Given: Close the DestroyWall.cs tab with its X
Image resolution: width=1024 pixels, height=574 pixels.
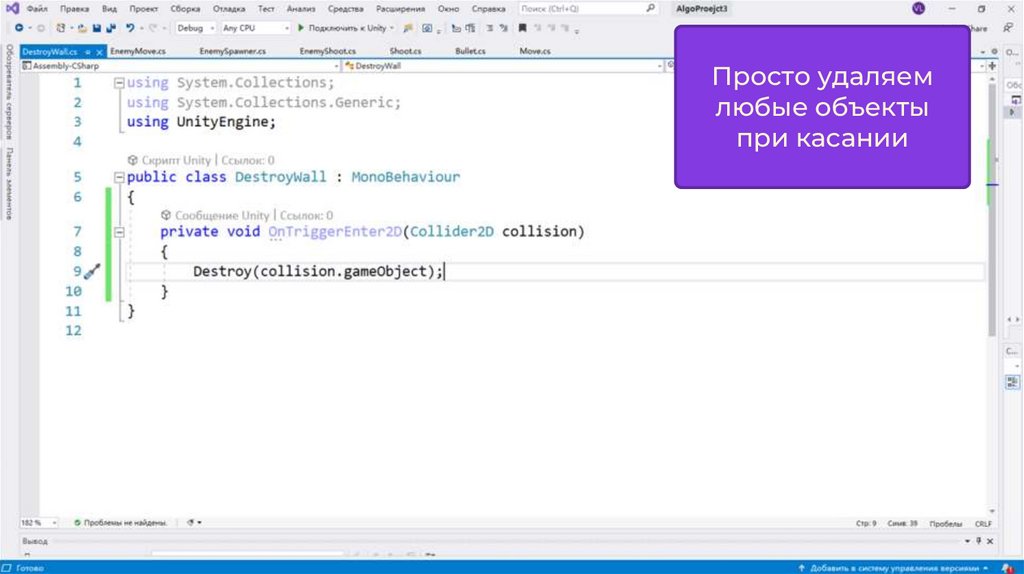Looking at the screenshot, I should click(100, 51).
